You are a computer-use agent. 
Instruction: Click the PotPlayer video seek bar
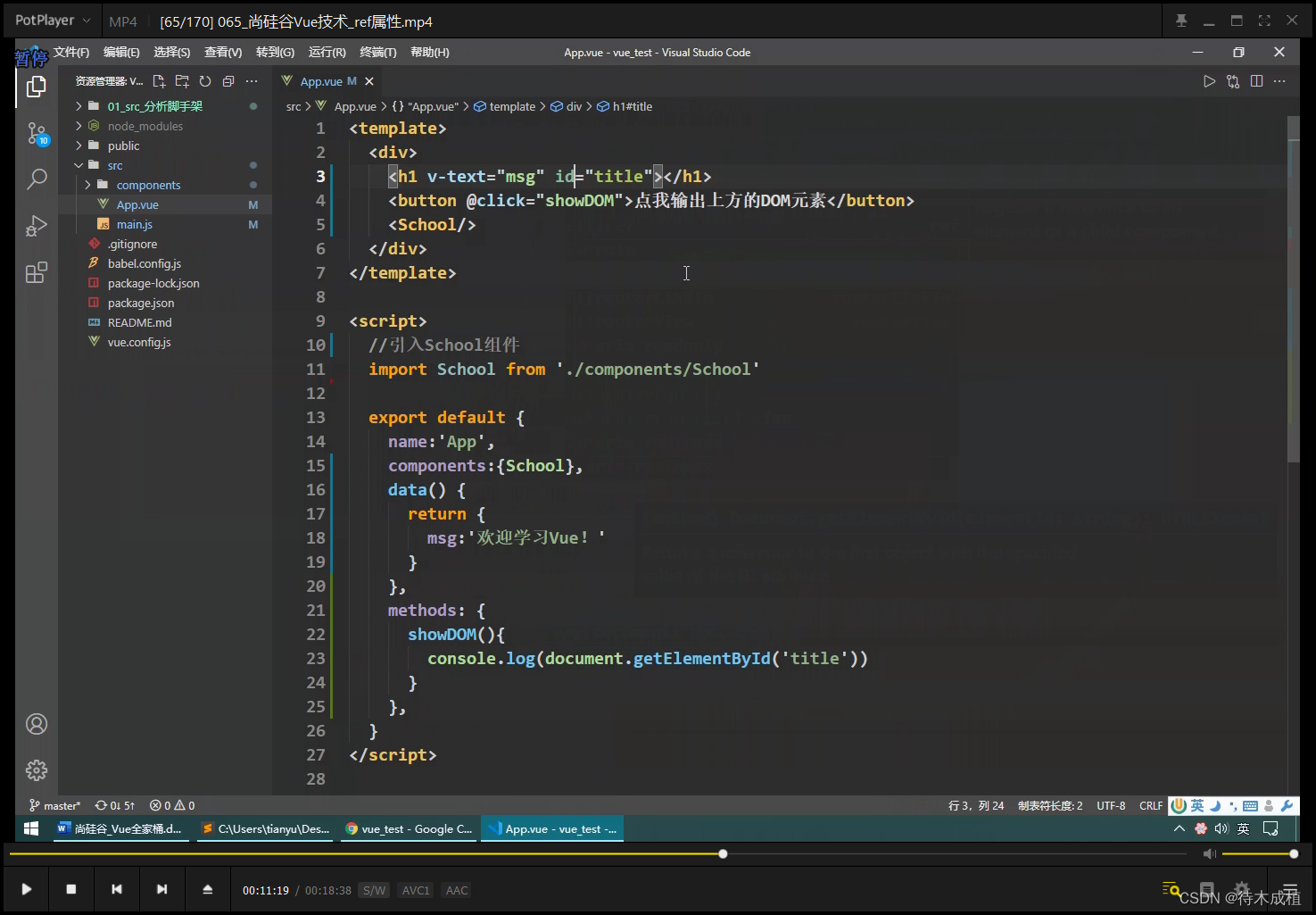(598, 854)
